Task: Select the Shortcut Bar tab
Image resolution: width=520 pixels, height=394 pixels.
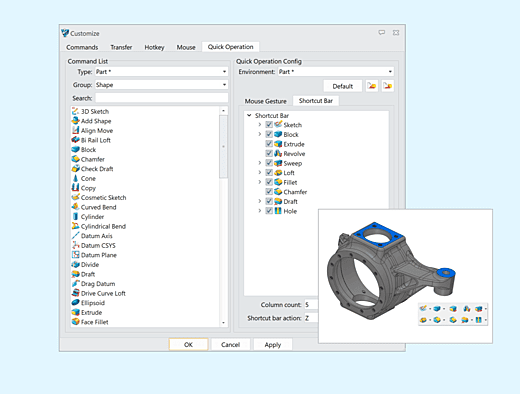Action: 316,101
